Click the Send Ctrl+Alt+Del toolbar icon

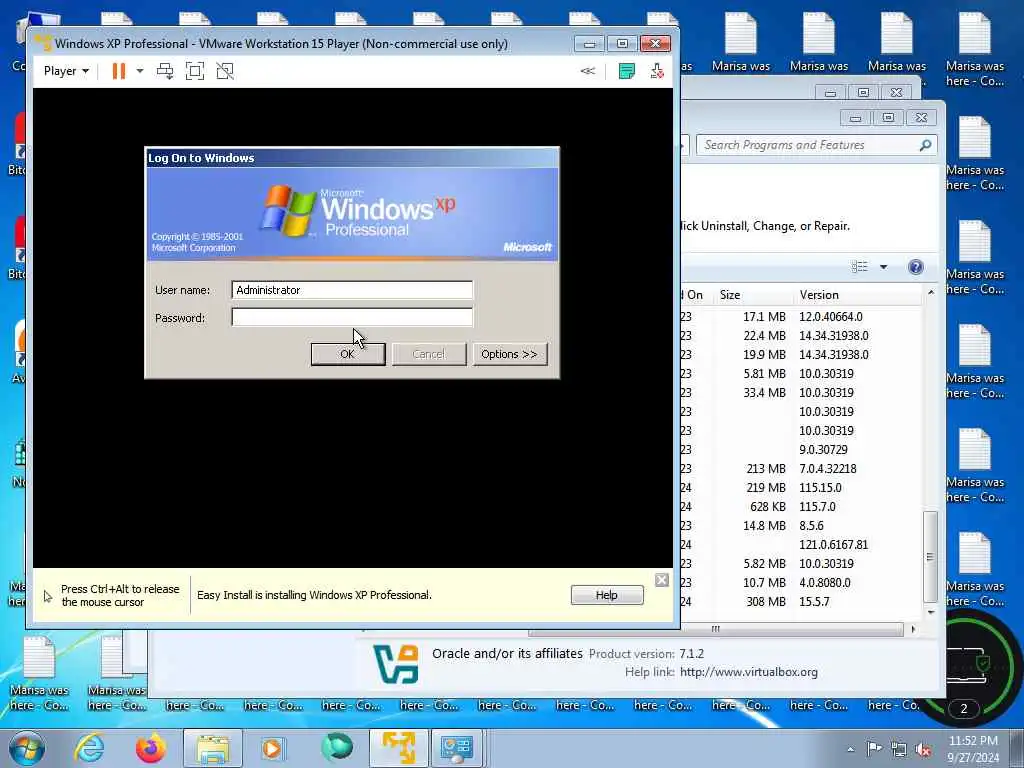[165, 71]
